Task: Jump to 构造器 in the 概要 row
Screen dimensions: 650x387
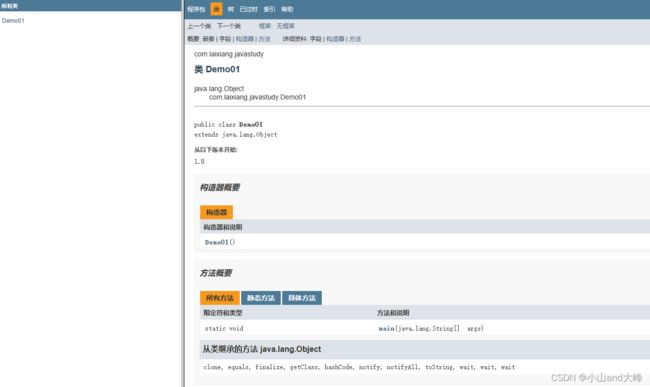Action: pos(245,39)
